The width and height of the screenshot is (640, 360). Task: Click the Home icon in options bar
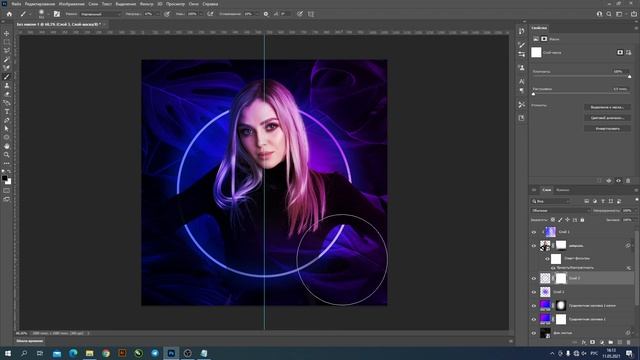[9, 14]
